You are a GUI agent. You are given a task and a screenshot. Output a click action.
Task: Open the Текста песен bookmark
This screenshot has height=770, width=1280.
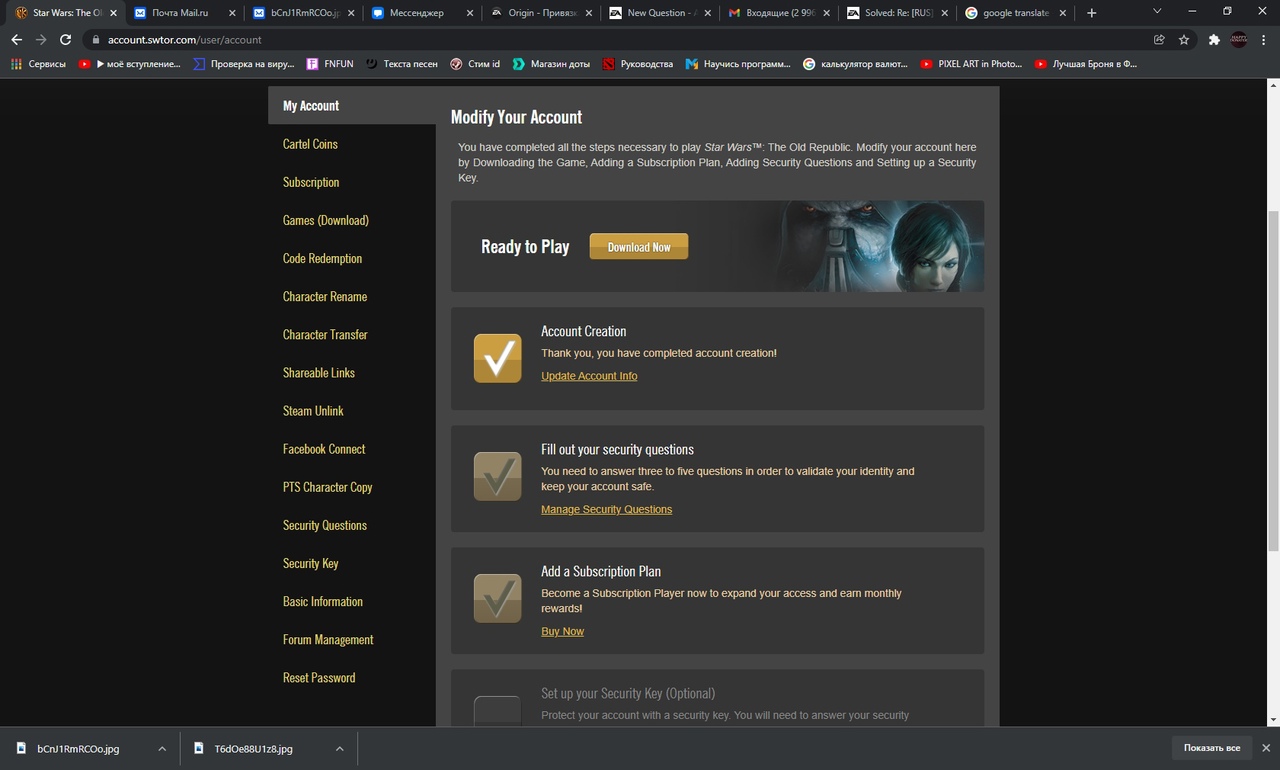(x=402, y=64)
